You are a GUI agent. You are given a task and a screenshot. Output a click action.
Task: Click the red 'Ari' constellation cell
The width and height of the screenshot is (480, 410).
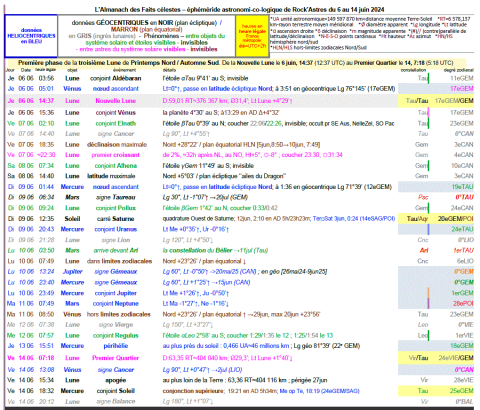tap(424, 250)
